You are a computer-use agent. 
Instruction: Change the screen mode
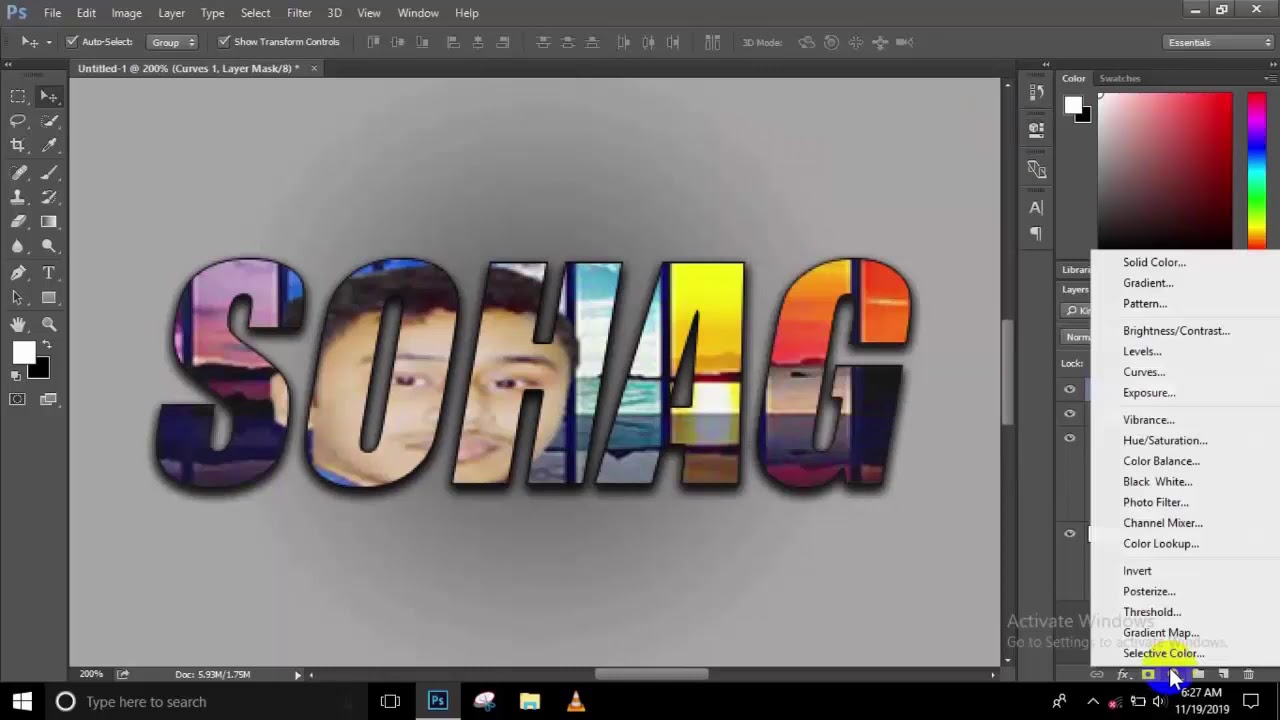point(48,399)
